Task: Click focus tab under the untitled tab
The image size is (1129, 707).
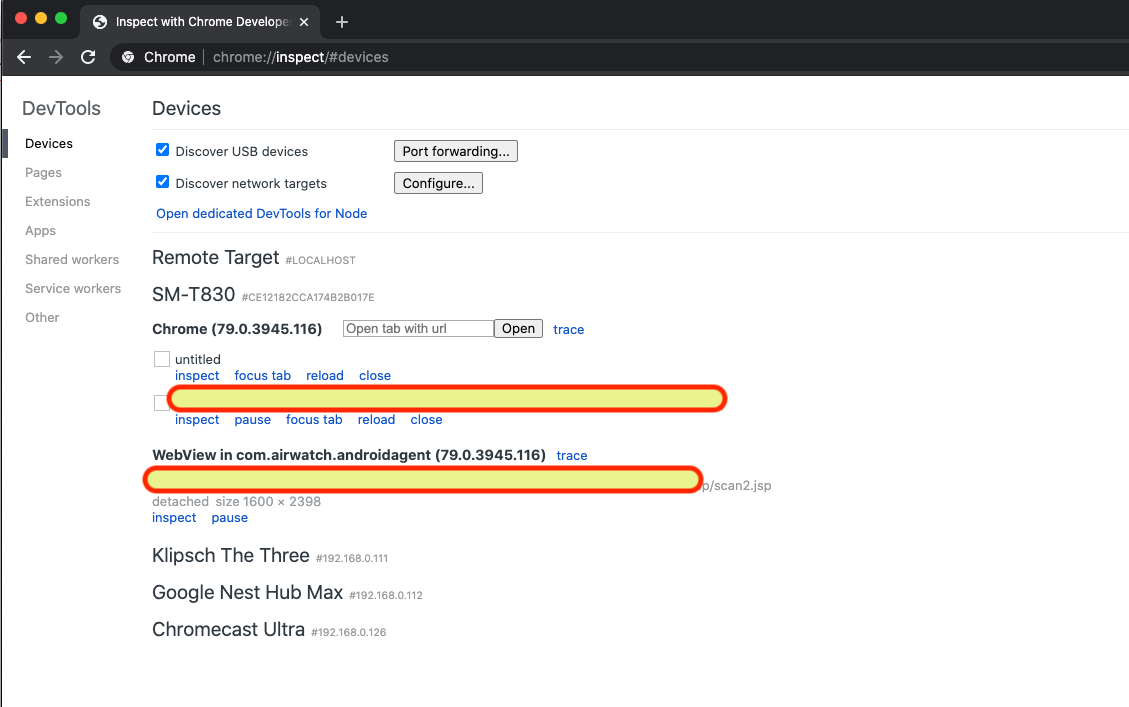Action: [263, 375]
